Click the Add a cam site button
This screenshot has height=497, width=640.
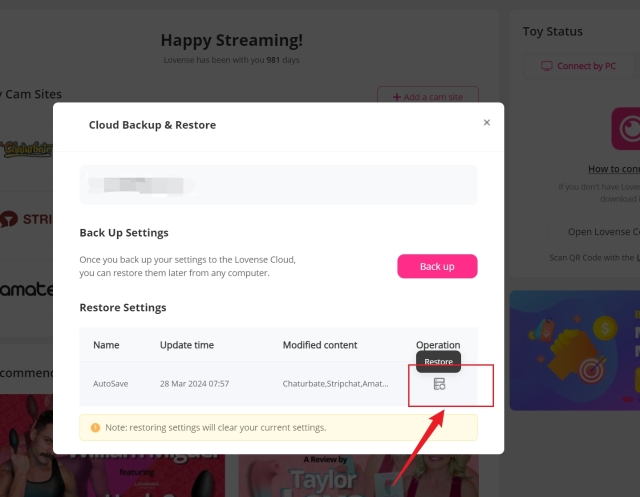pos(427,97)
